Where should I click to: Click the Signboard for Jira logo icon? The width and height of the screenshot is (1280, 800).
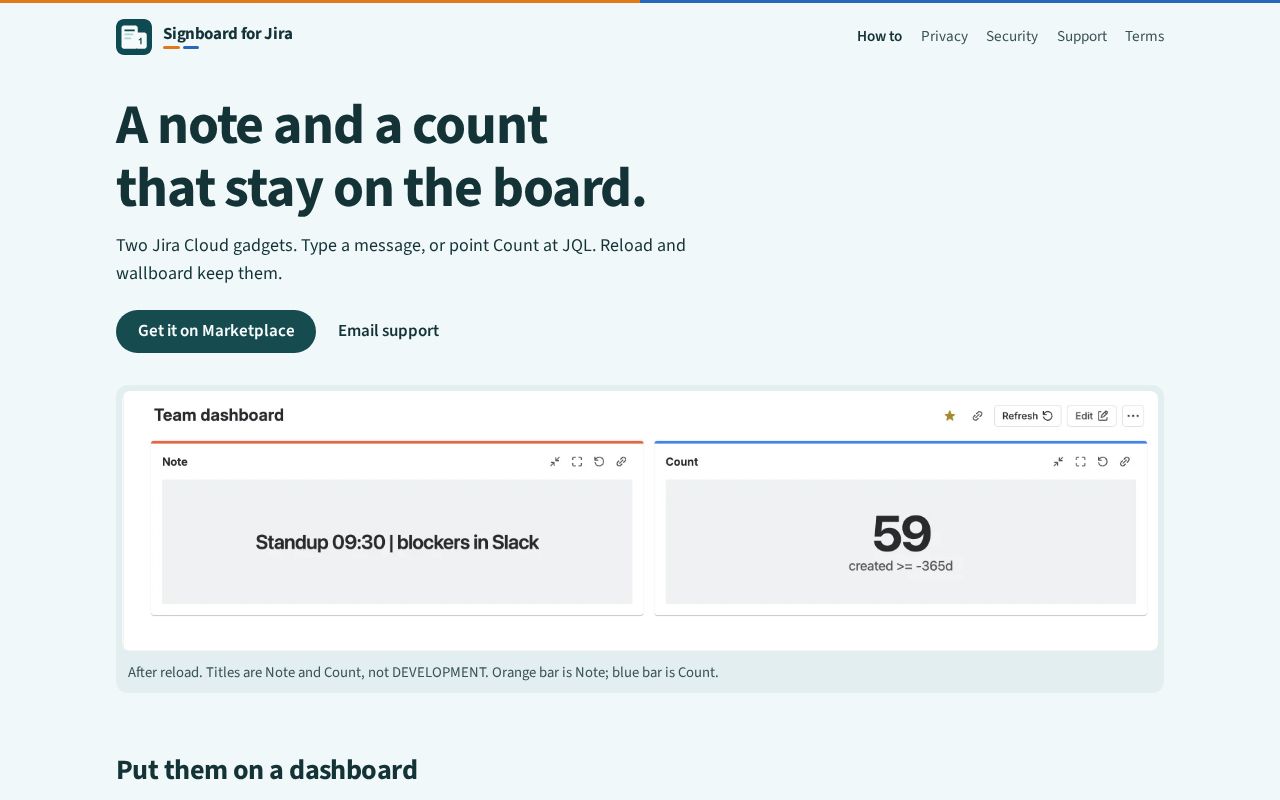pos(134,37)
